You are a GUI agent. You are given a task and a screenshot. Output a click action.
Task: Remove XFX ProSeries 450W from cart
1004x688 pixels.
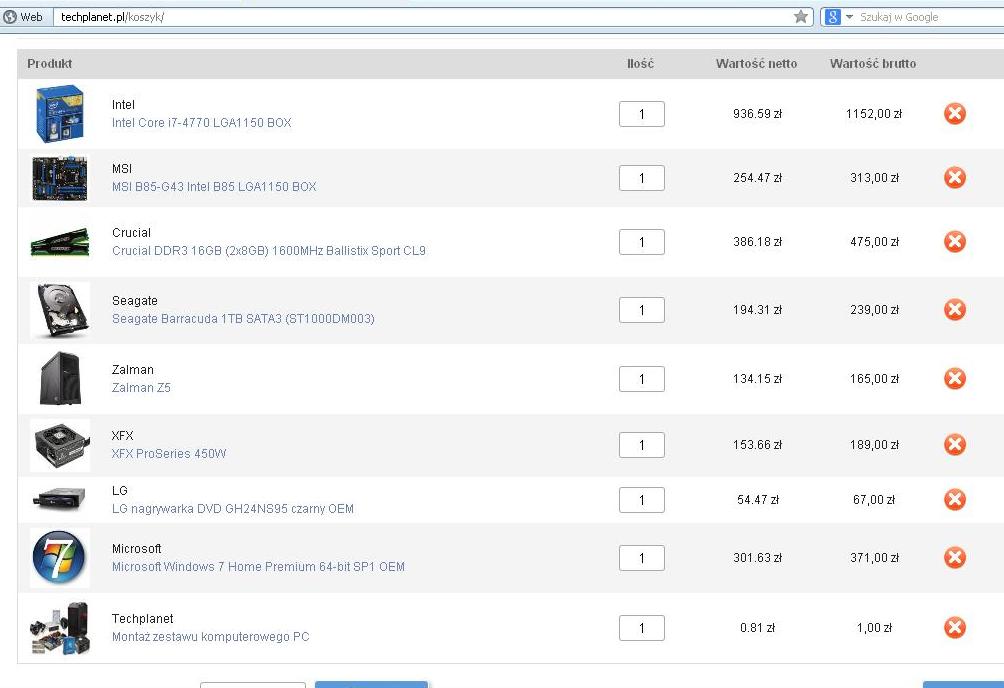tap(954, 445)
